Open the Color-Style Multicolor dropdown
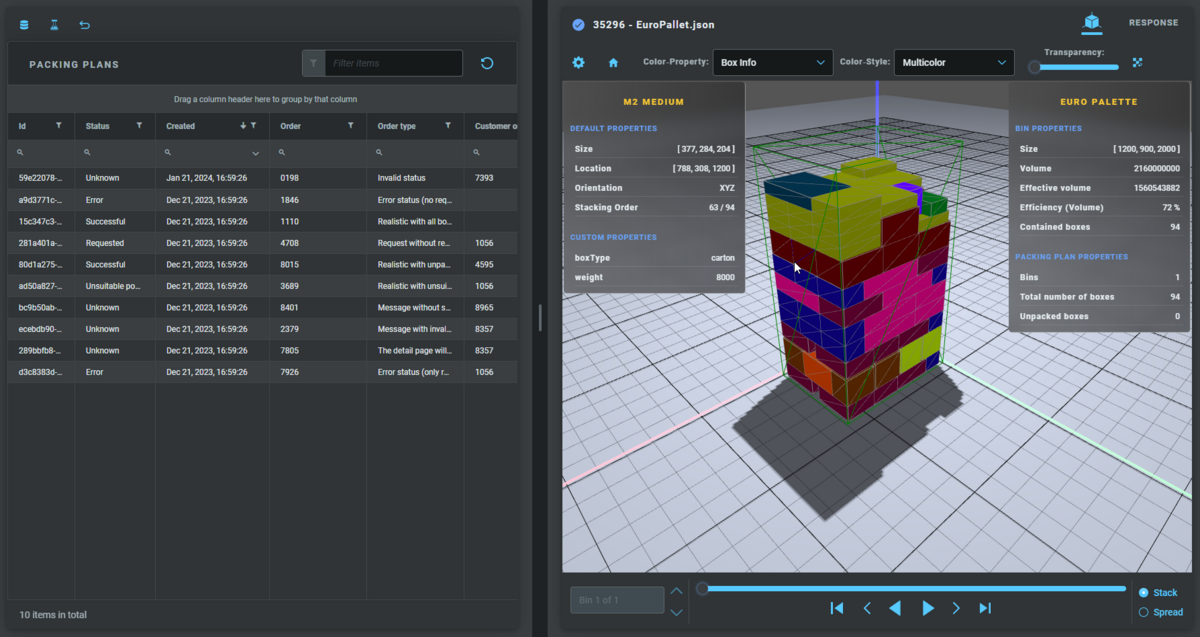The image size is (1200, 637). [953, 62]
